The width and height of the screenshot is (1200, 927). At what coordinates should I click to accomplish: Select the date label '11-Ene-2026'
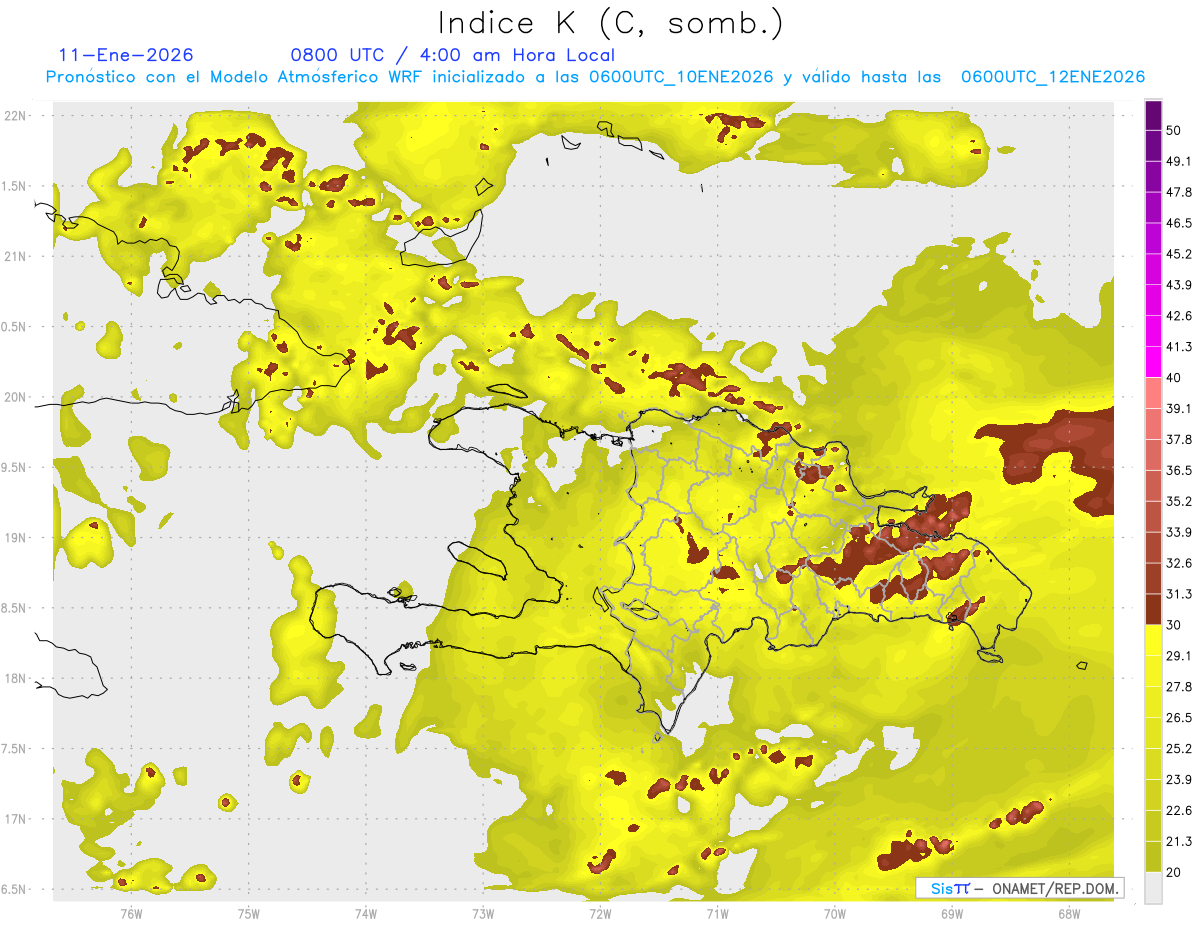[x=126, y=55]
